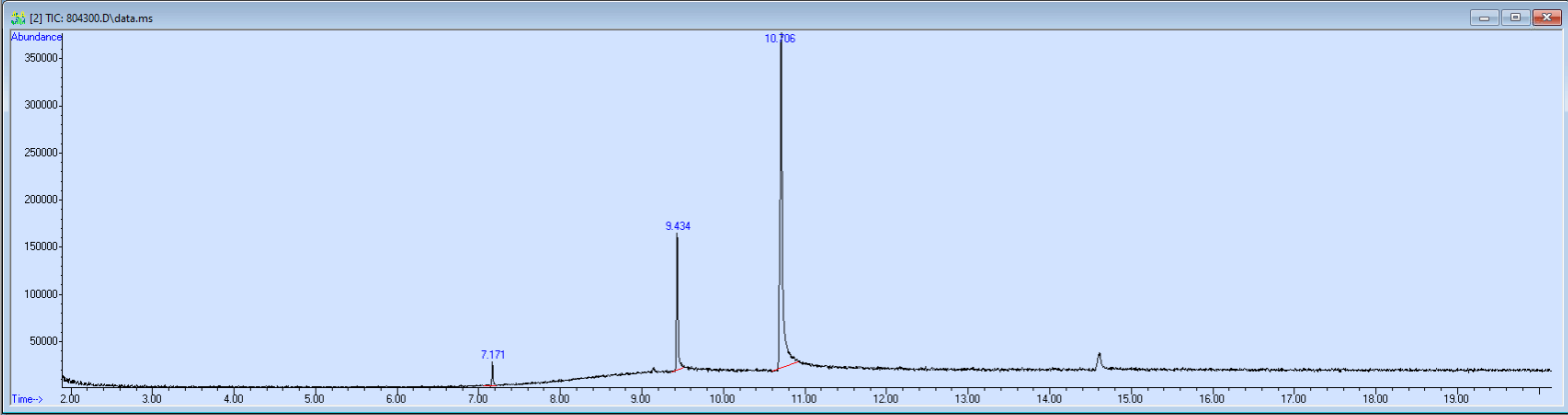1568x415 pixels.
Task: Click the 12.00 time axis tick label
Action: pos(885,399)
